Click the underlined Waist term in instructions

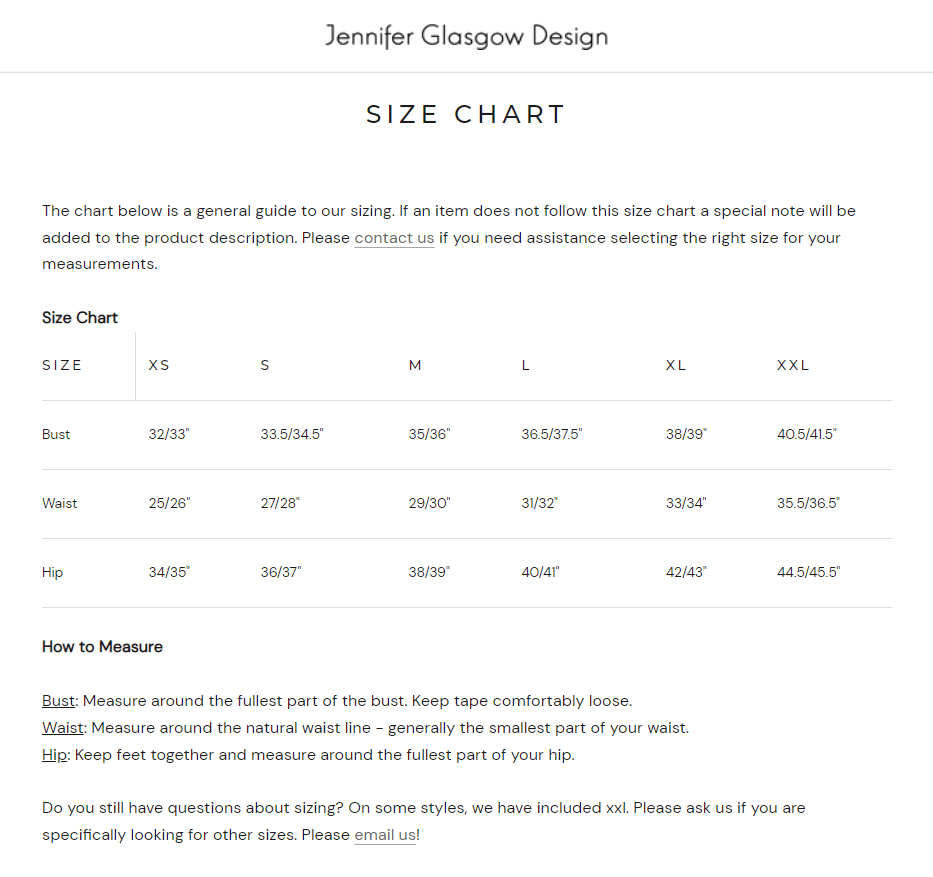click(x=63, y=728)
